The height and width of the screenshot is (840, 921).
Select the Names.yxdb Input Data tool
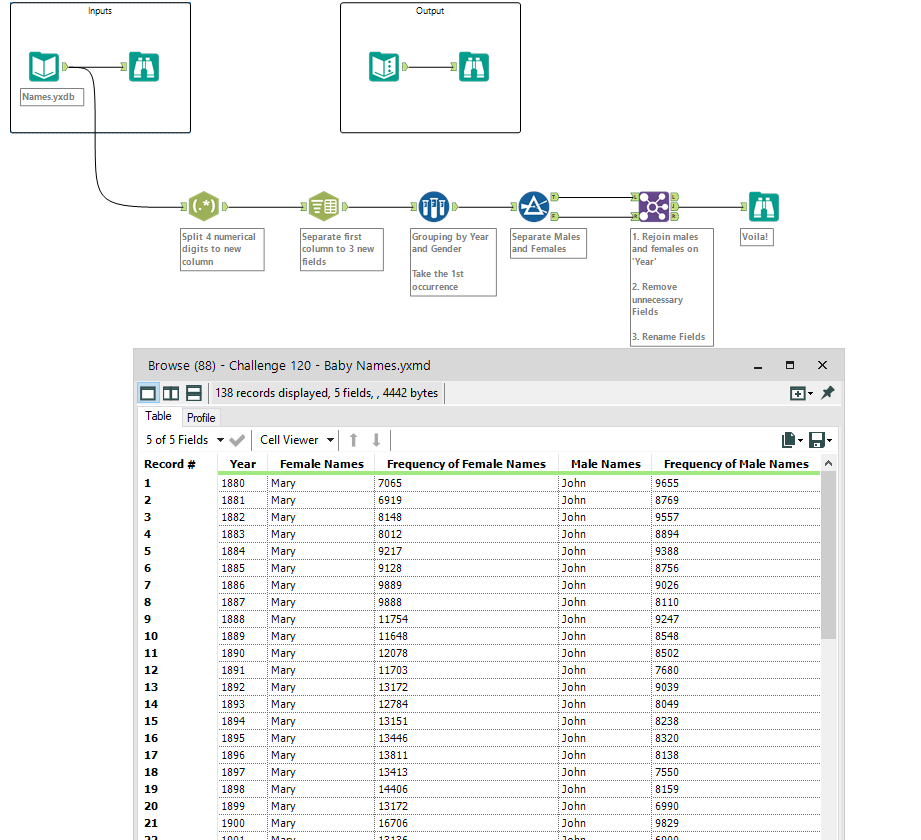tap(44, 67)
